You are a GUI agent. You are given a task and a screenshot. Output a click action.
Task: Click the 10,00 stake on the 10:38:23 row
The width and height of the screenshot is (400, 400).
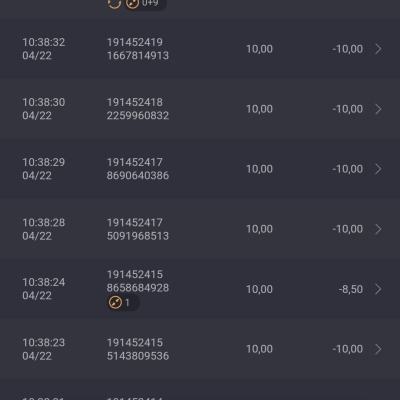[x=259, y=349]
